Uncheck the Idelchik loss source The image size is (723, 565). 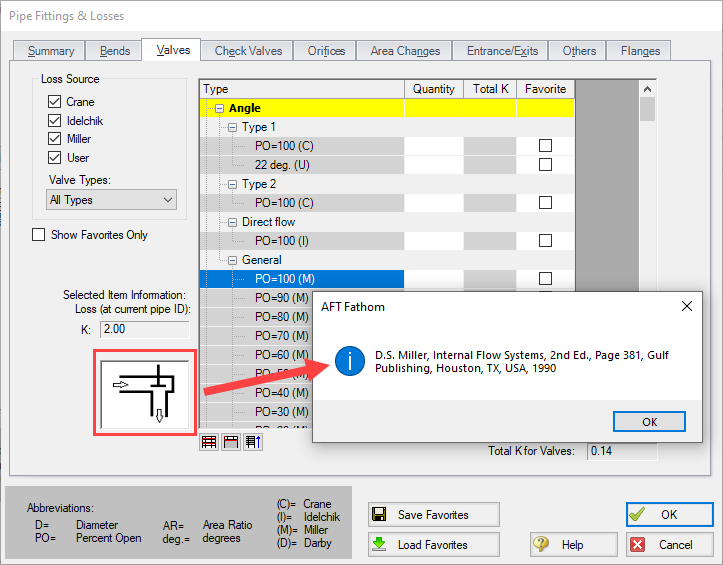tap(54, 120)
